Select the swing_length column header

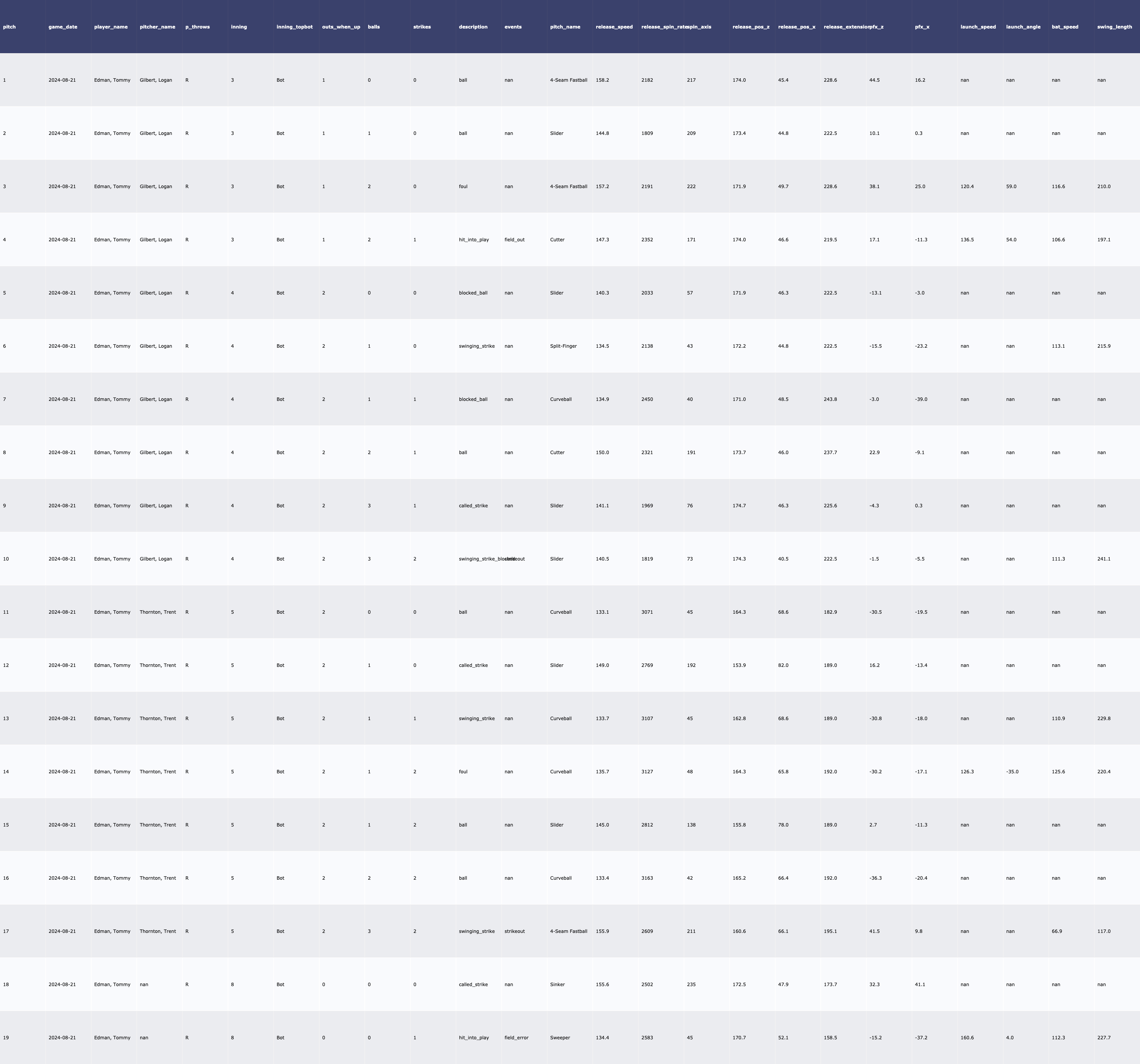point(1114,27)
